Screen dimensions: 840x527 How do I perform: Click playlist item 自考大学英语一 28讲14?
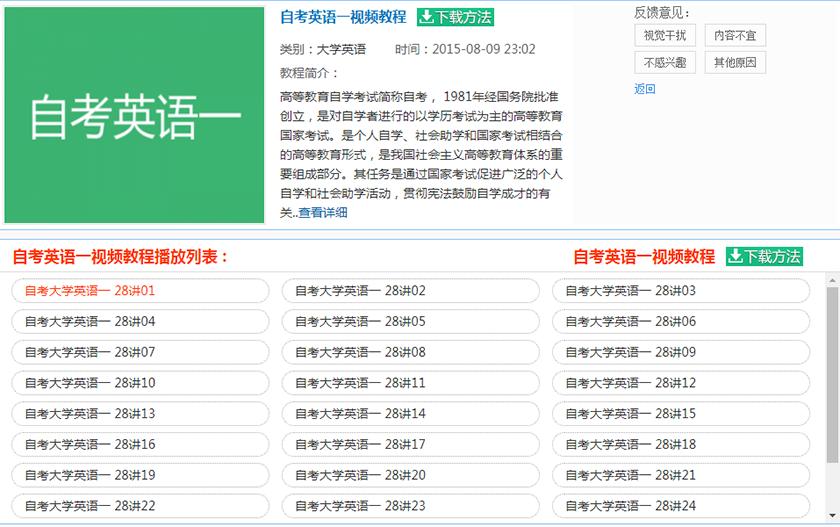point(411,413)
